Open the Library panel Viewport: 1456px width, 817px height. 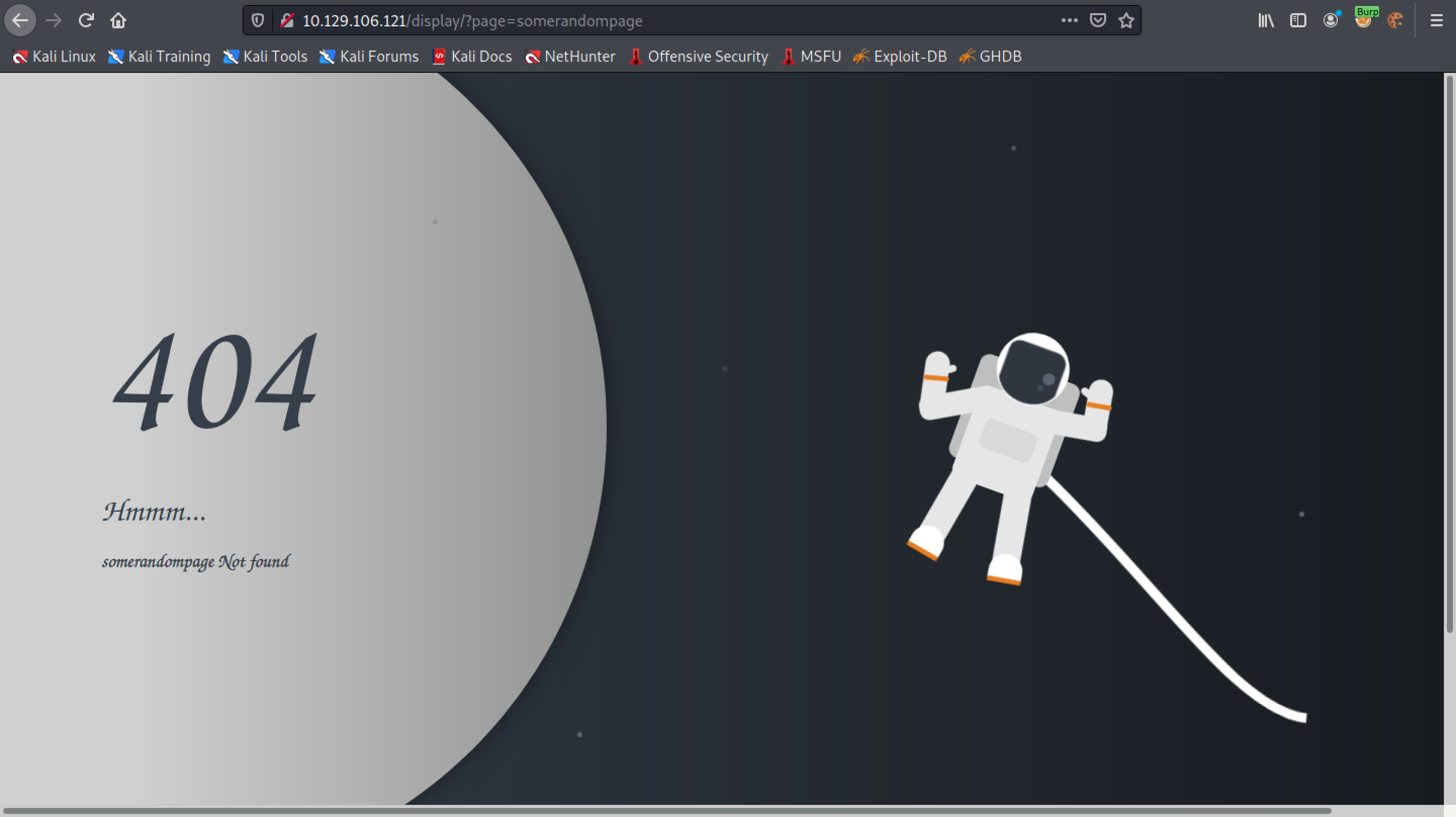1266,21
